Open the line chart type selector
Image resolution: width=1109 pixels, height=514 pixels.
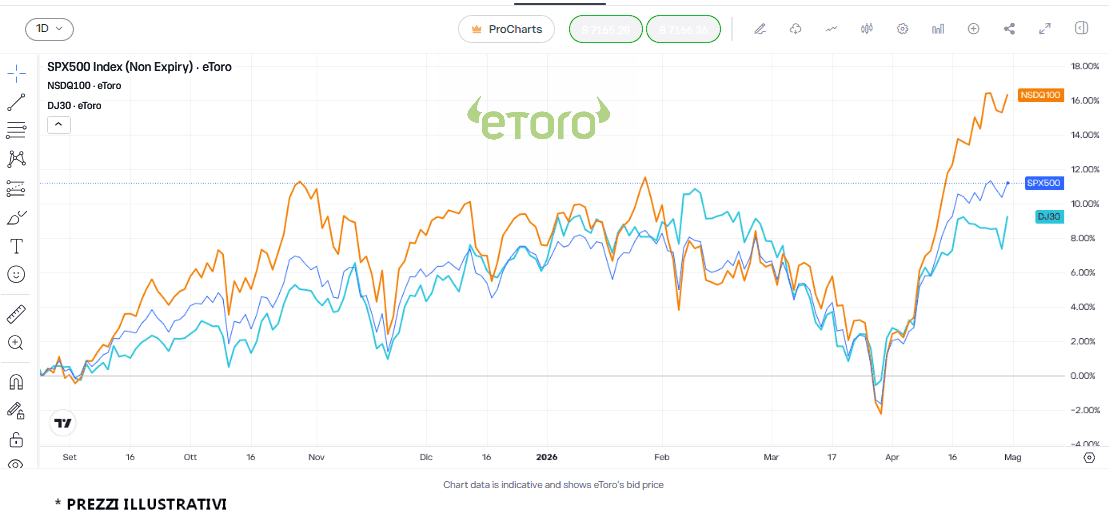[831, 29]
